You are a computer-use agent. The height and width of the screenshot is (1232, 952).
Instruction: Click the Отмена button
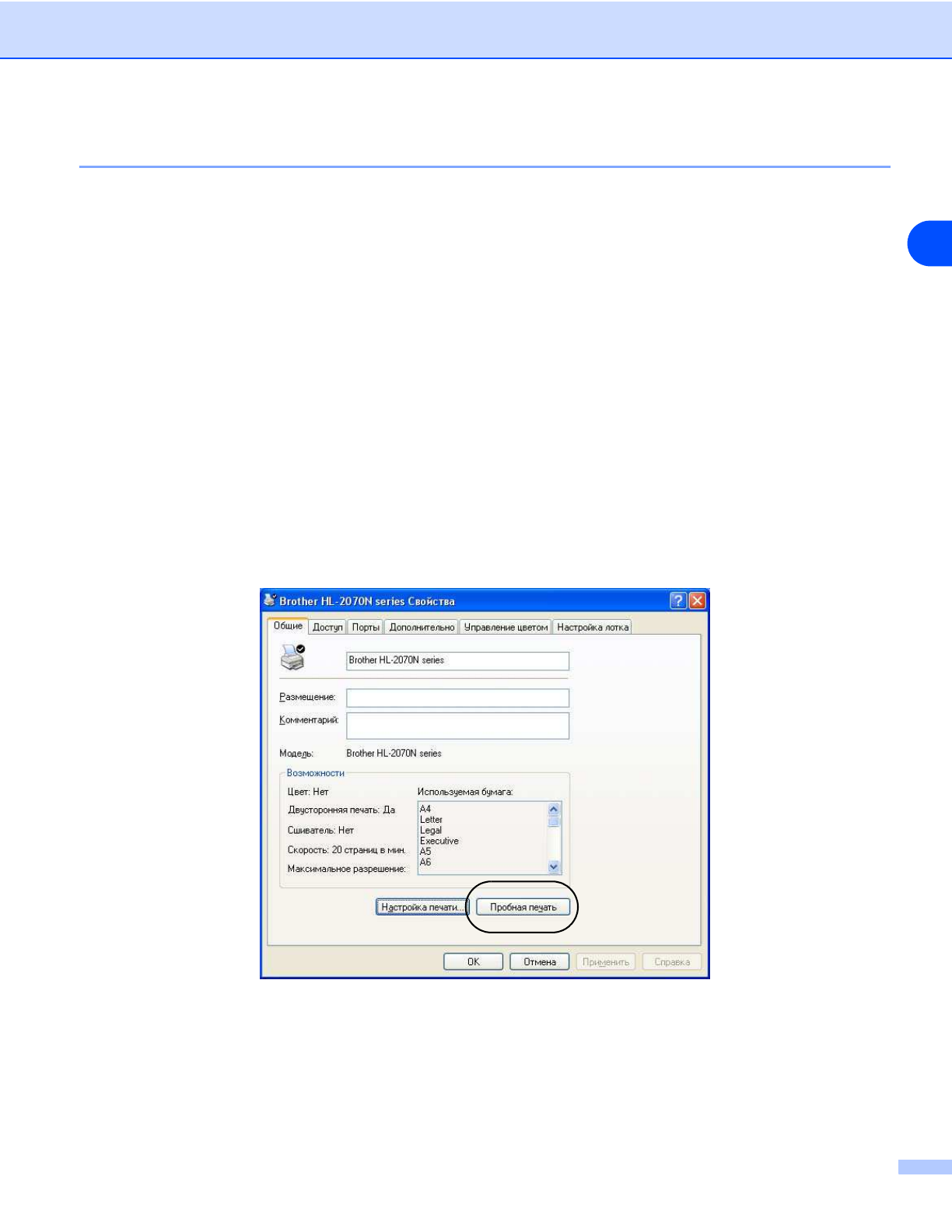point(539,962)
